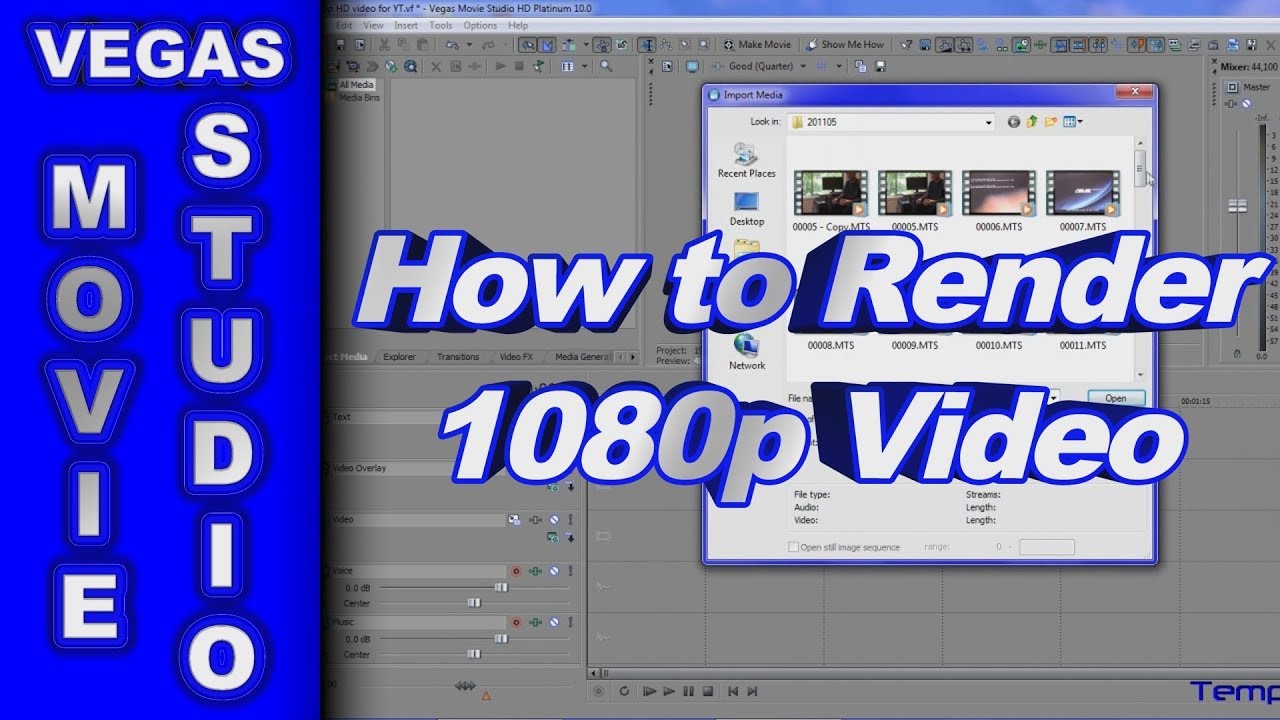Open the undo history dropdown arrow
Screen dimensions: 1280x720
point(469,45)
